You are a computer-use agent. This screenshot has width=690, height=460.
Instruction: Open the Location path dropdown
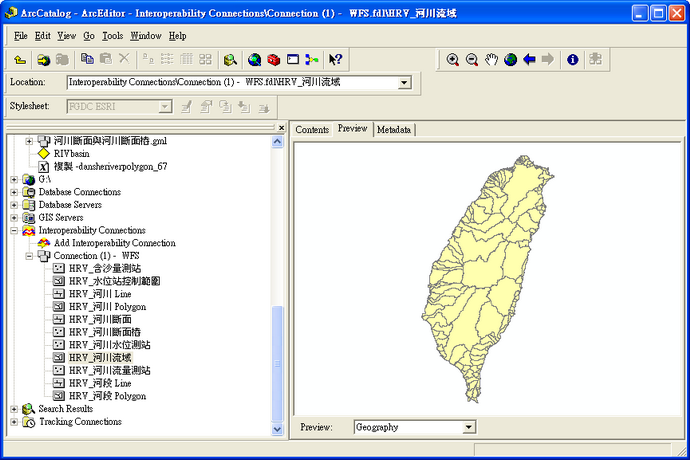tap(404, 83)
